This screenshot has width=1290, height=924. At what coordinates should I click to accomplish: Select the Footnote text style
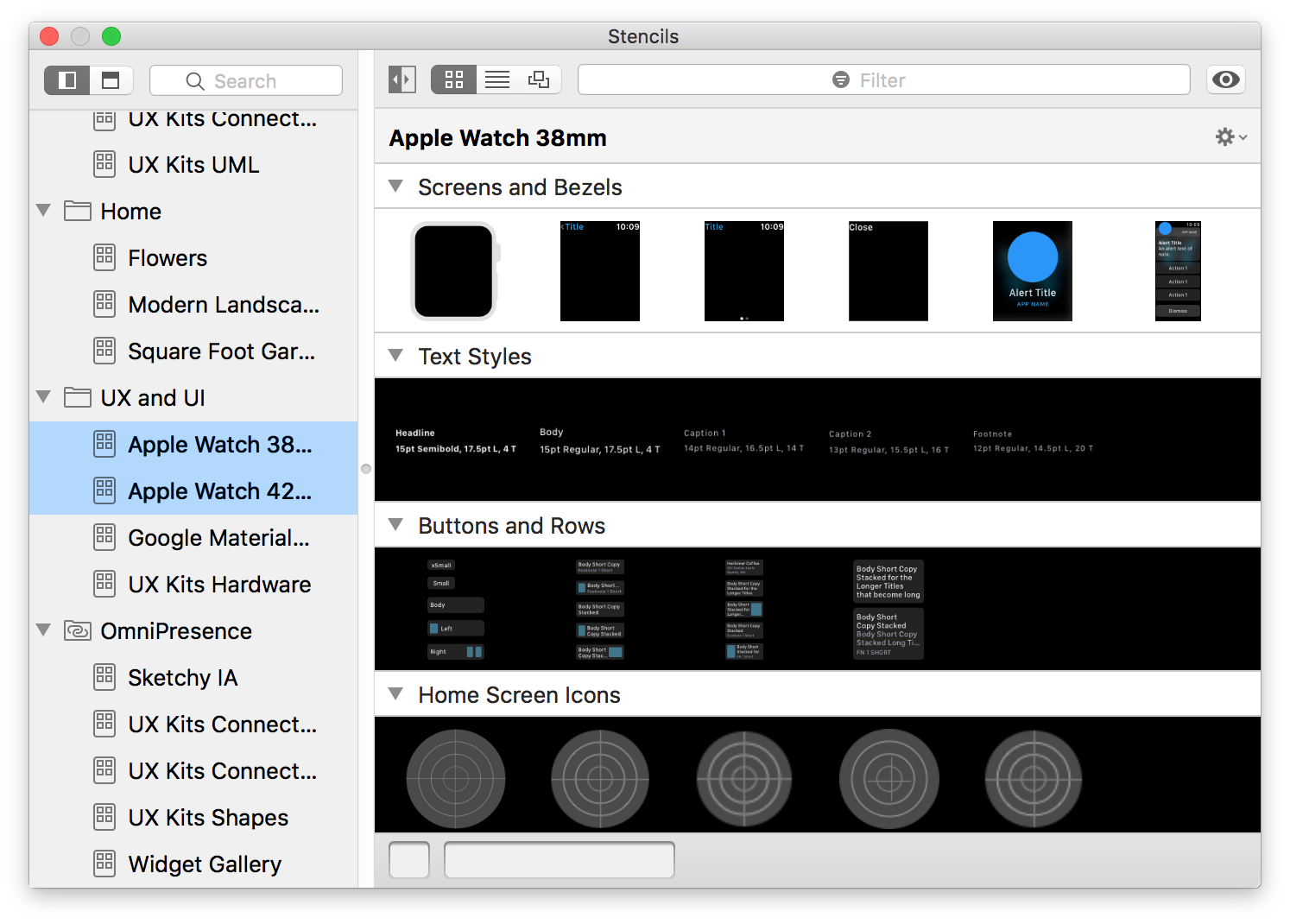[1033, 441]
